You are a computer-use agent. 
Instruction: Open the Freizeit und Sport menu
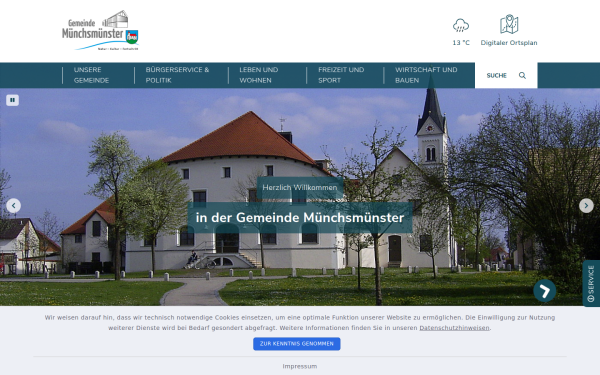(341, 75)
